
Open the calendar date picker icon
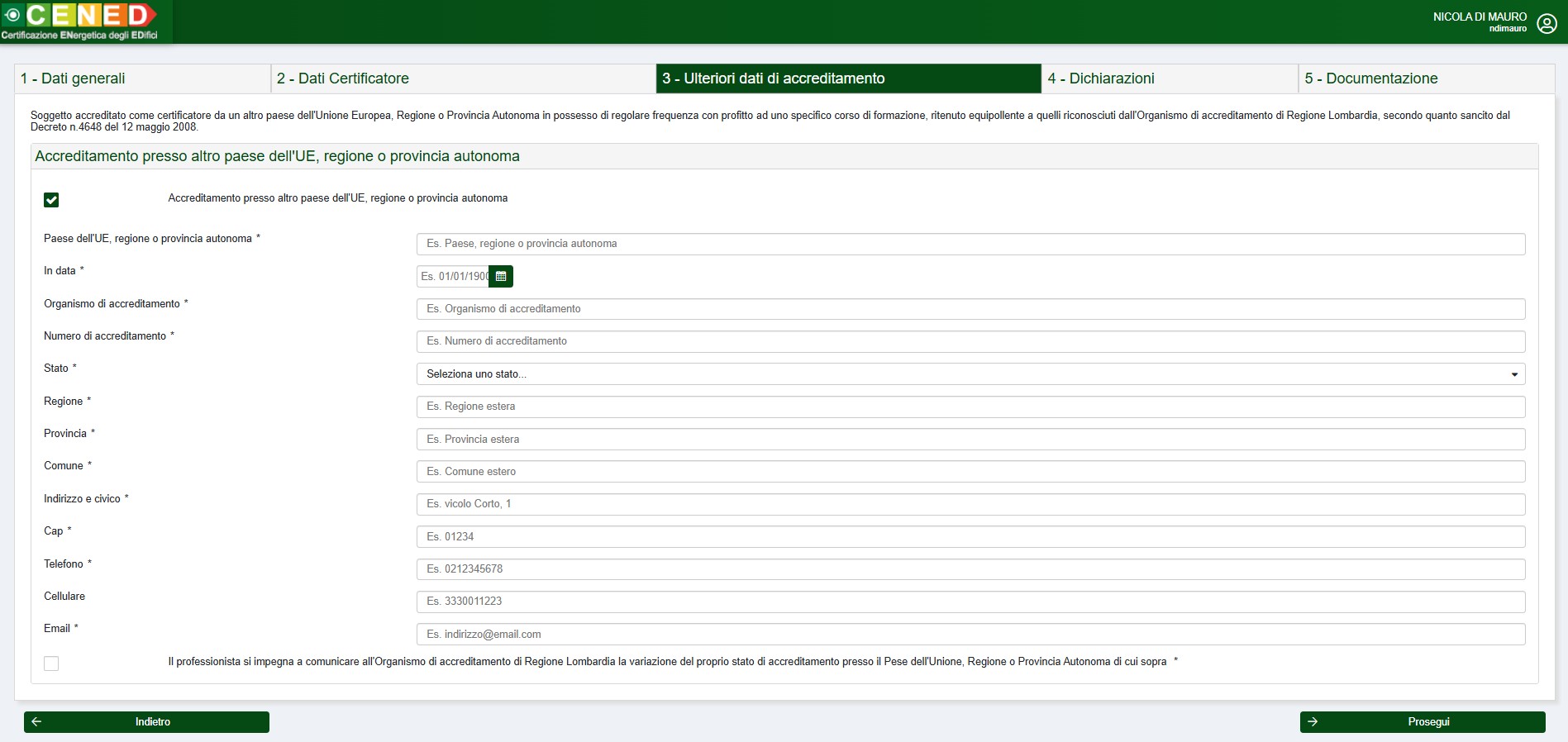pyautogui.click(x=501, y=277)
